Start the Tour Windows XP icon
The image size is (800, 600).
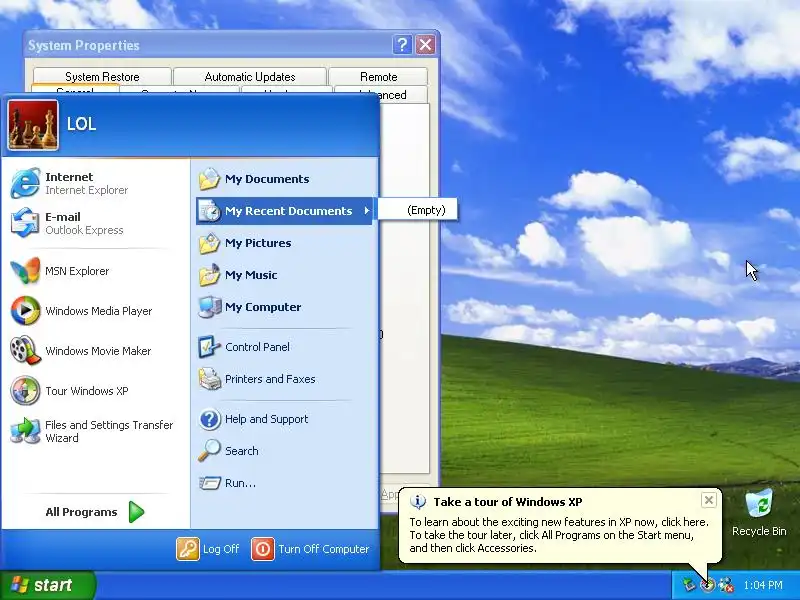[x=24, y=391]
